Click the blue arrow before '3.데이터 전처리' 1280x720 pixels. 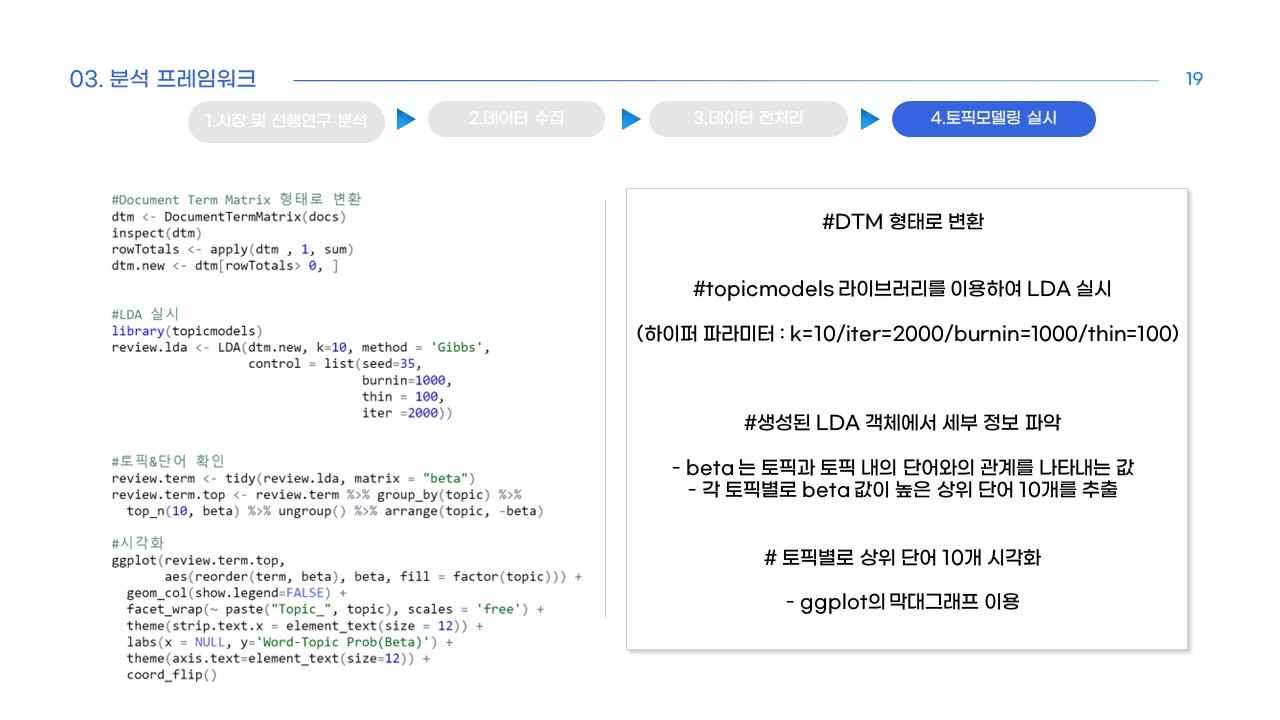[631, 119]
